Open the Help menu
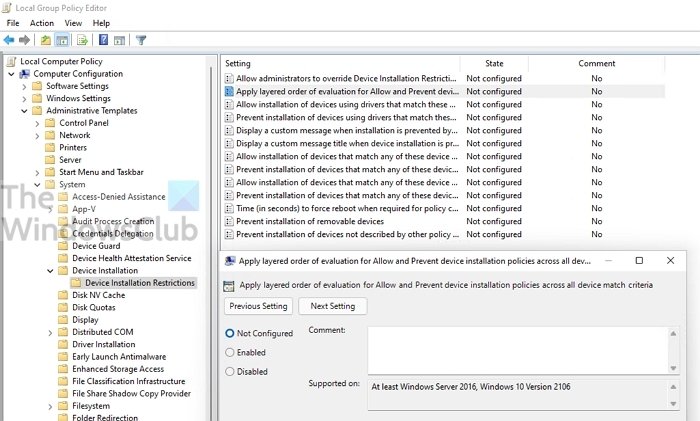This screenshot has height=421, width=700. point(101,23)
